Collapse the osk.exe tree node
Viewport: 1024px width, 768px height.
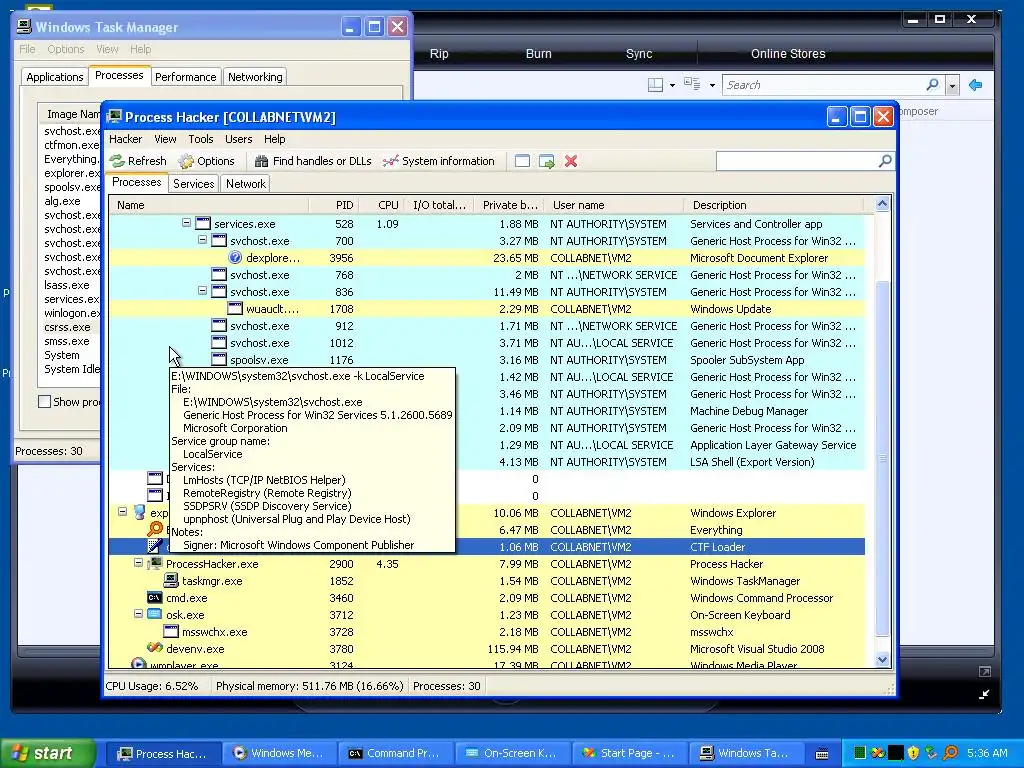138,614
